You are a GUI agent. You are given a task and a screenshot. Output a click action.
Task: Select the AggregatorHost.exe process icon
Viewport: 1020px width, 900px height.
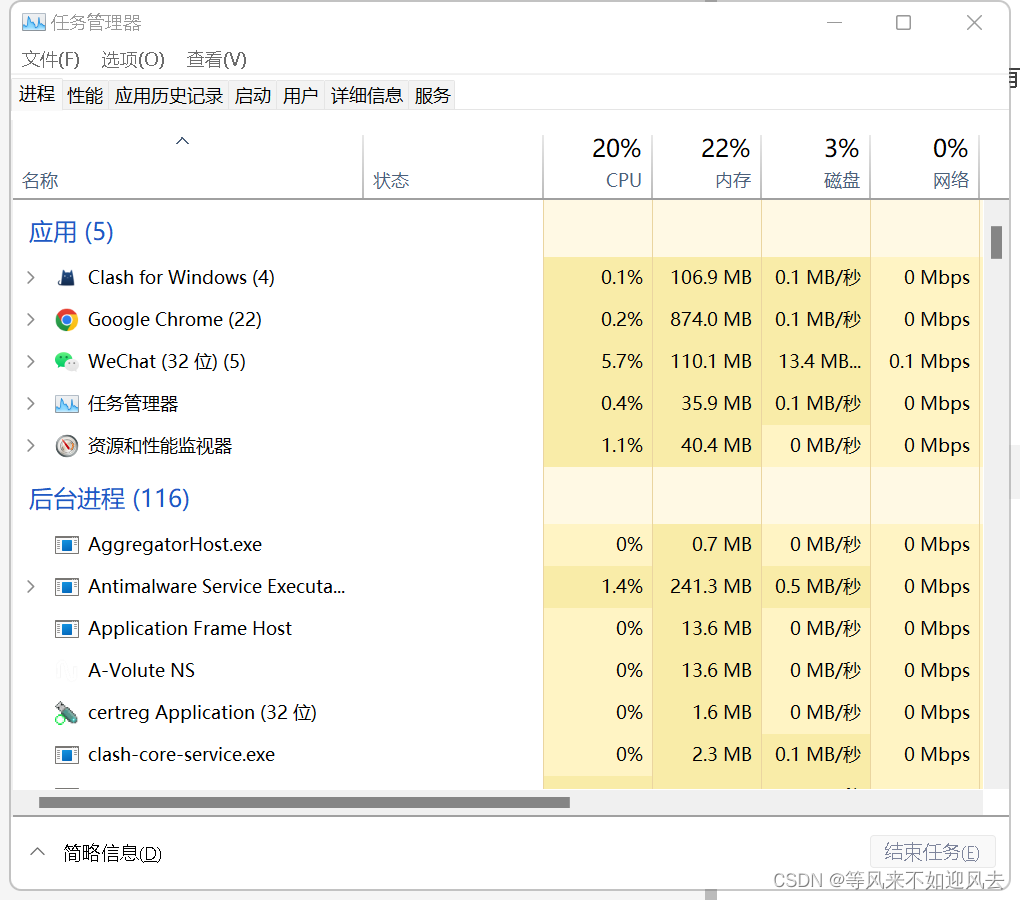[x=66, y=544]
